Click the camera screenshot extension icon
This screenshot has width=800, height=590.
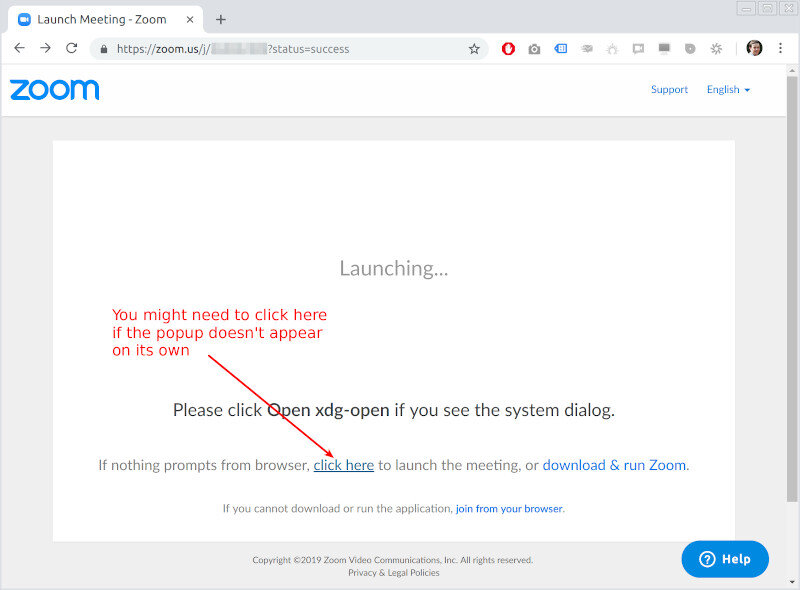[534, 49]
